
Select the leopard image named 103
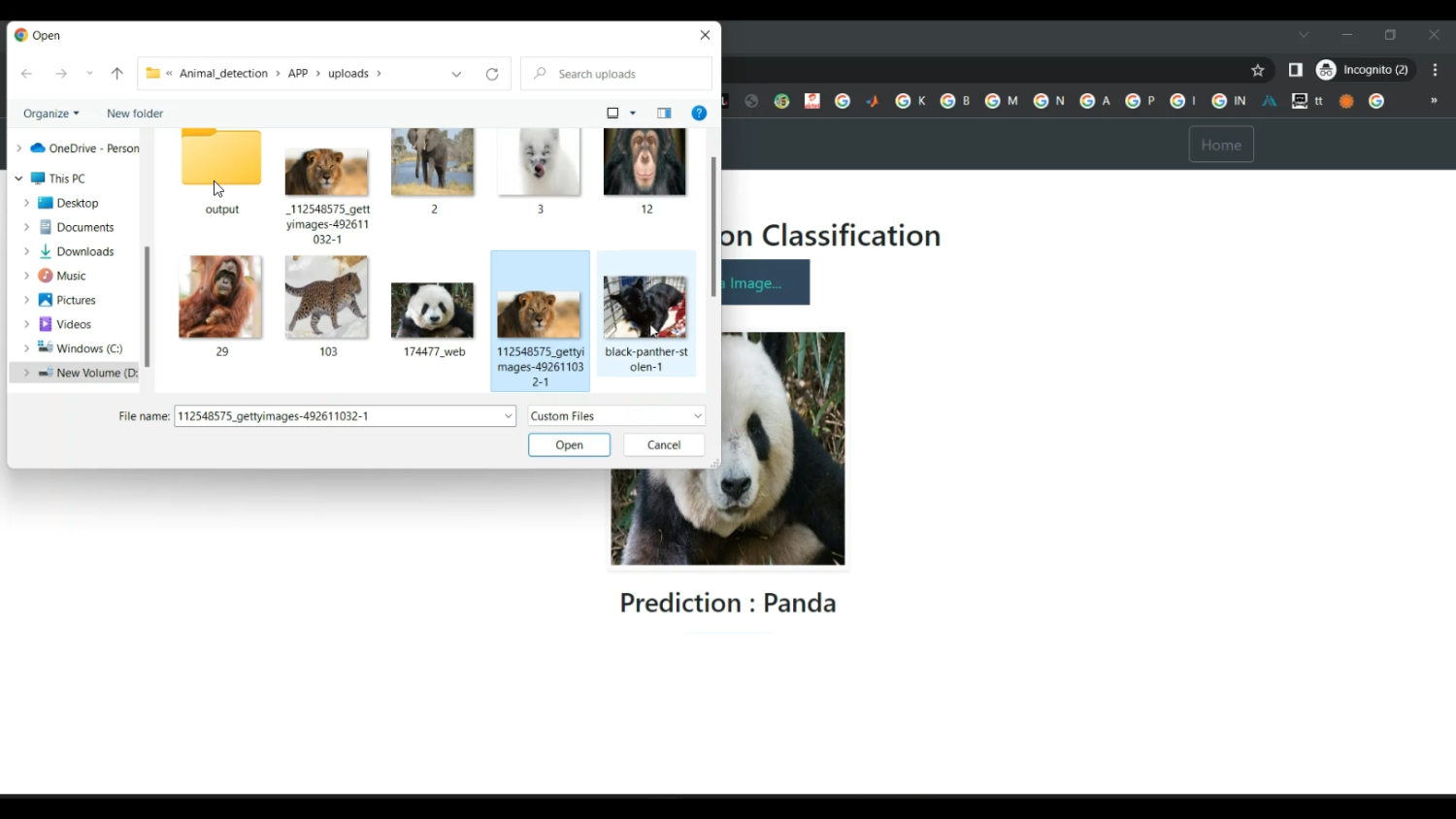(327, 306)
